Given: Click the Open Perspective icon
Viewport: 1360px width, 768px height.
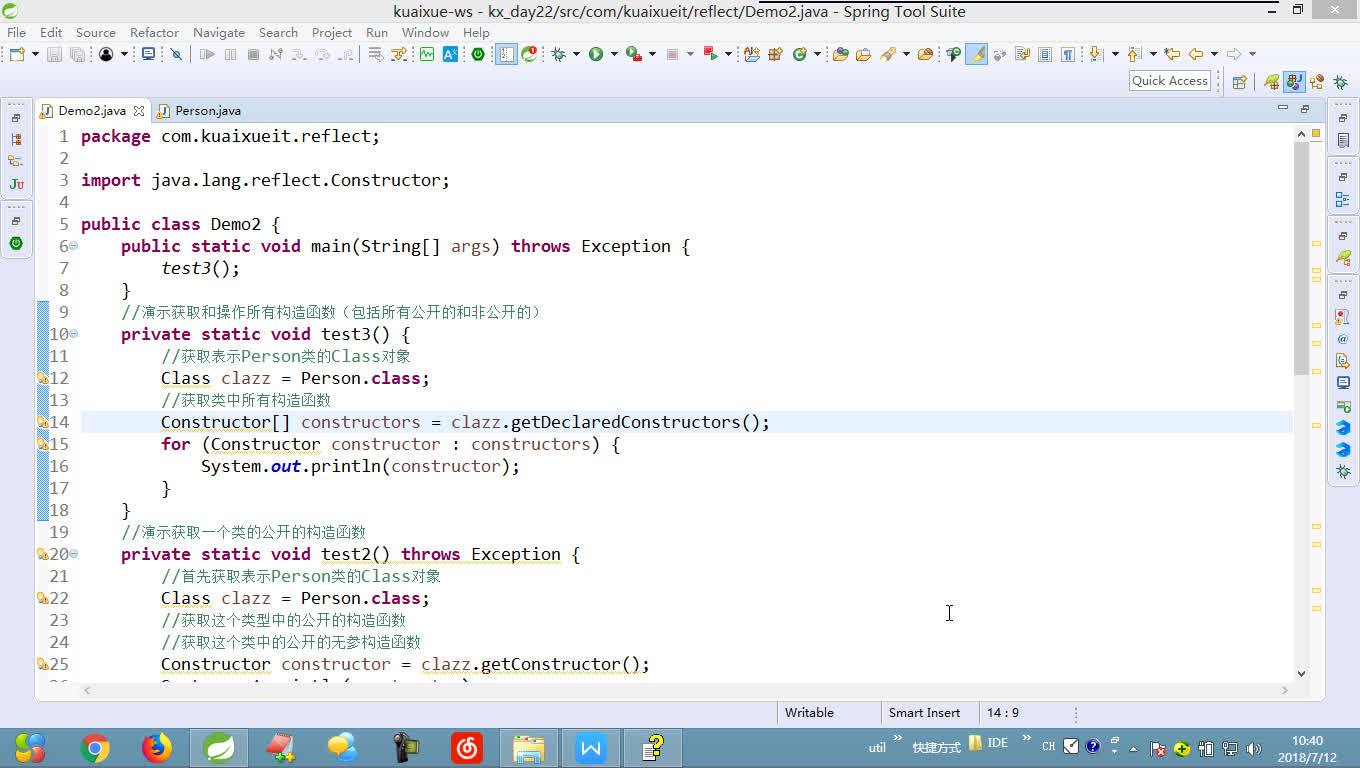Looking at the screenshot, I should pyautogui.click(x=1240, y=82).
